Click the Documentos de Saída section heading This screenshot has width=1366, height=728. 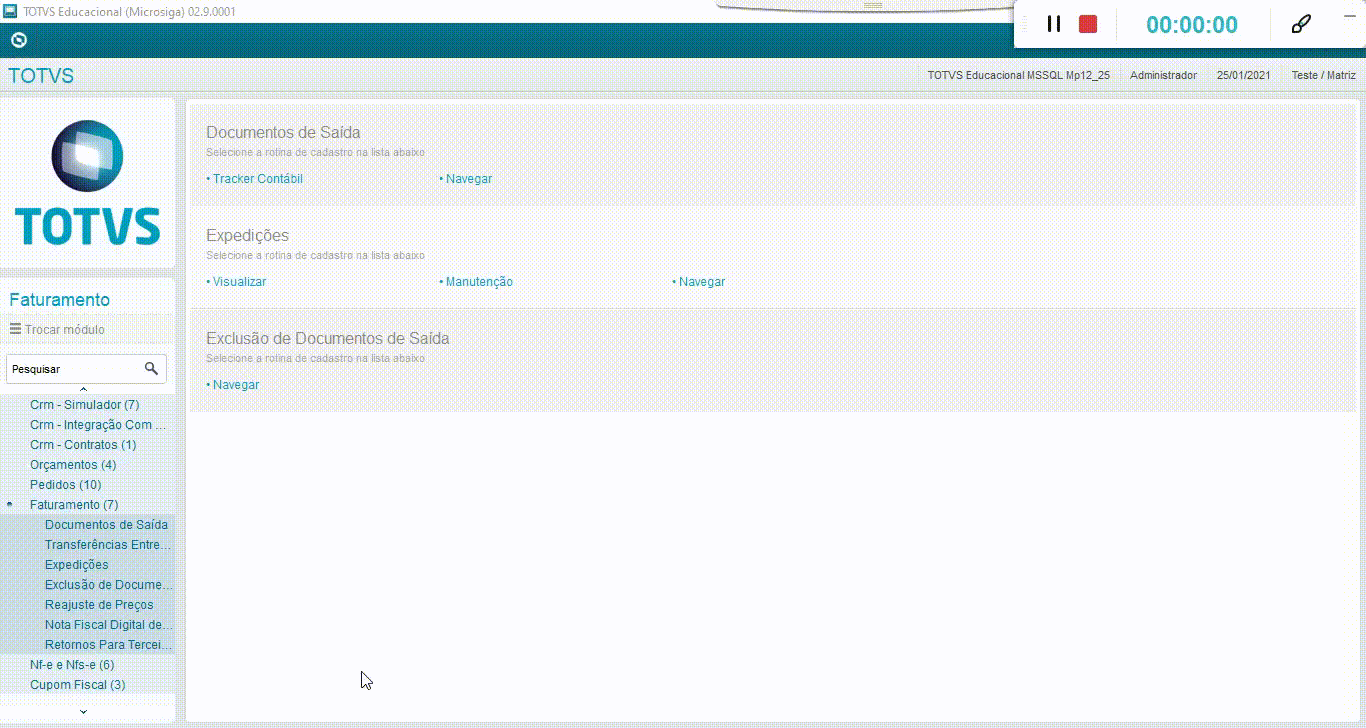click(x=283, y=132)
